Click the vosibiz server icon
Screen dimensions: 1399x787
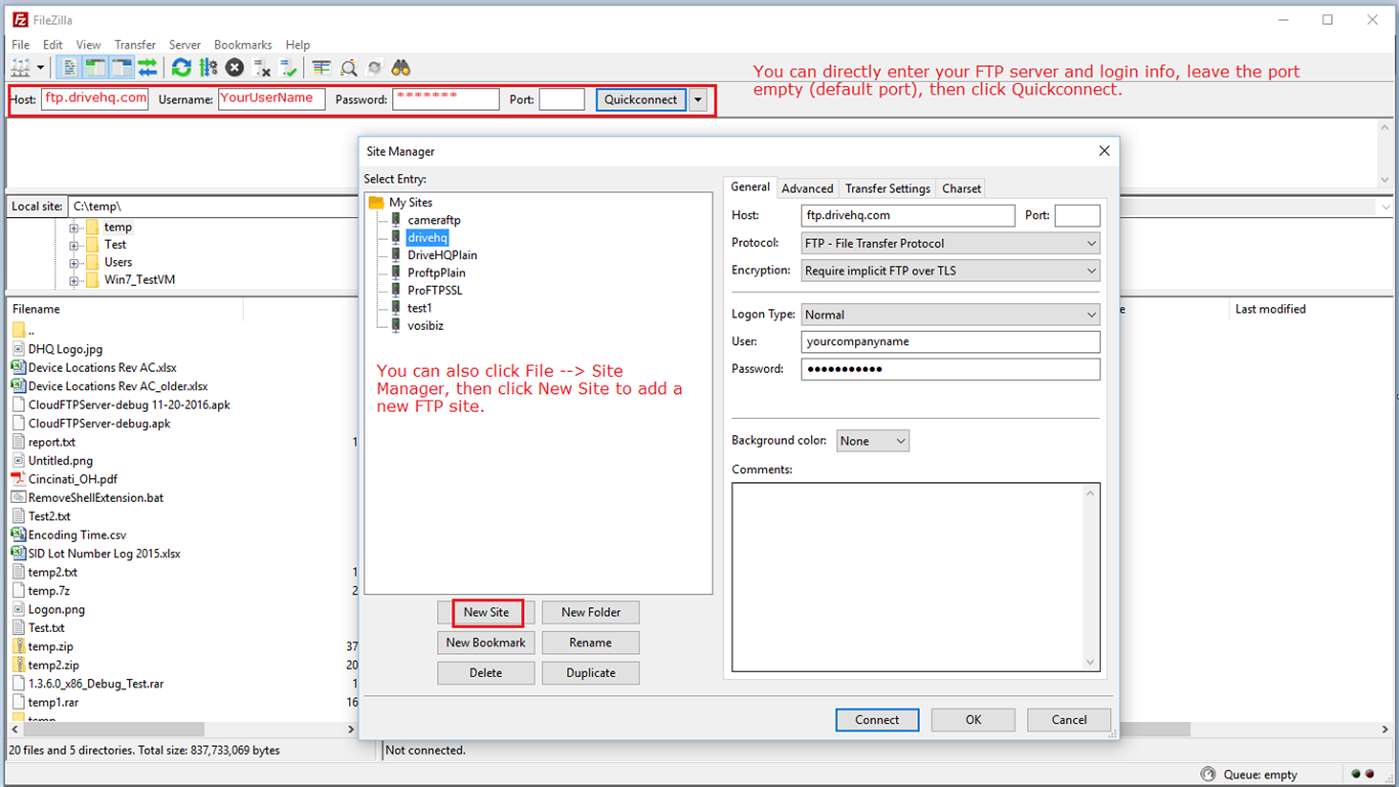396,325
